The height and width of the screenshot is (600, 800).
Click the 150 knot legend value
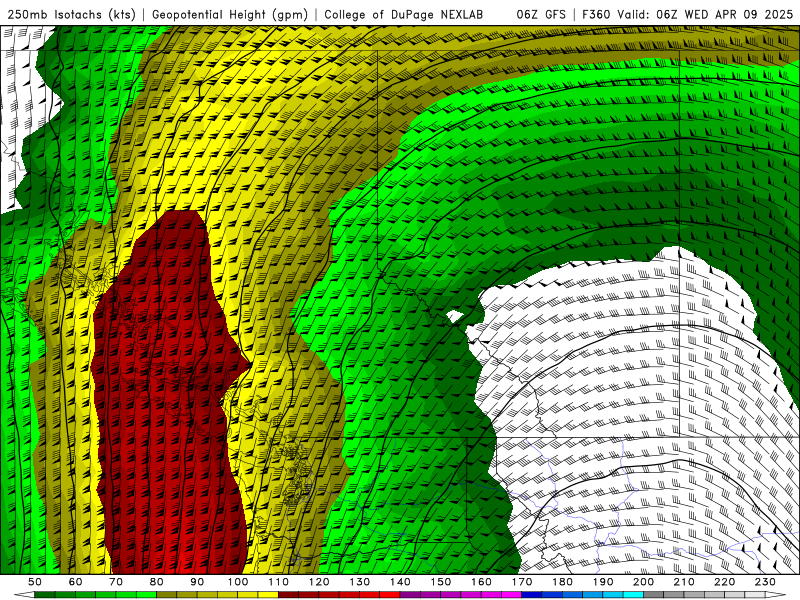click(441, 582)
